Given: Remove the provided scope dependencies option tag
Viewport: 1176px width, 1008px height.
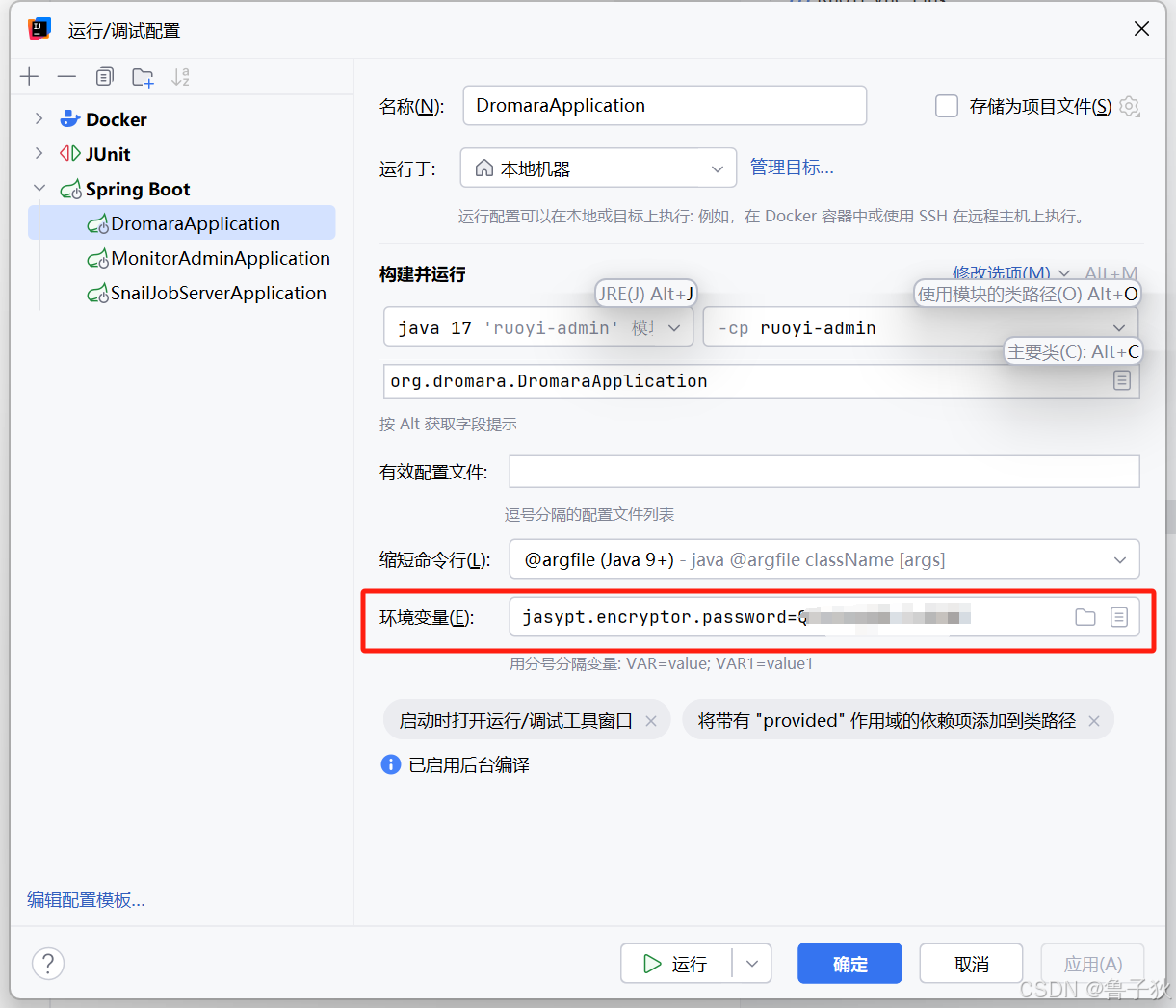Looking at the screenshot, I should (x=1094, y=721).
